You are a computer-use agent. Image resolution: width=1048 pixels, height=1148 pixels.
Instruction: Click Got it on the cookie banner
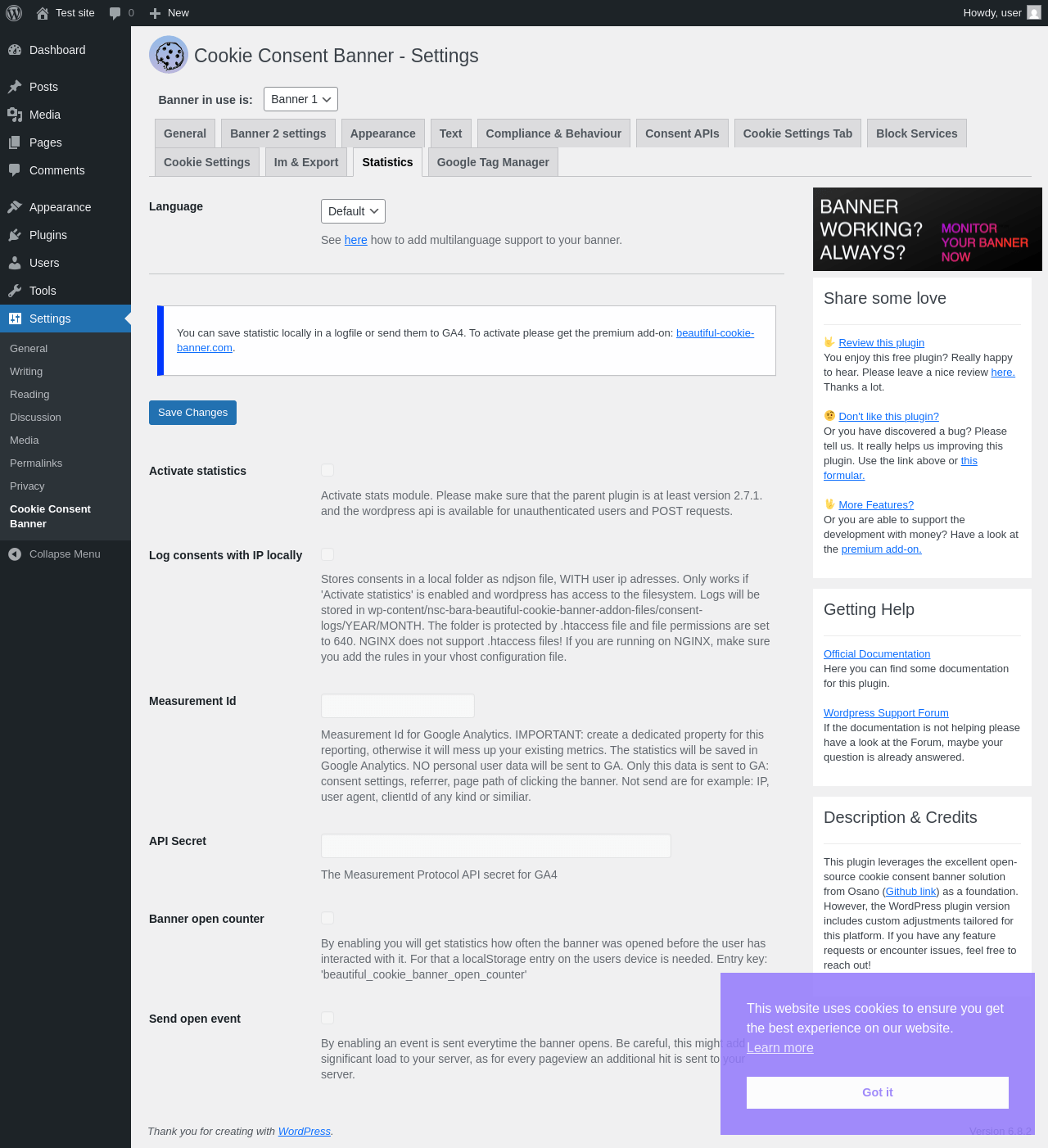pyautogui.click(x=878, y=1092)
